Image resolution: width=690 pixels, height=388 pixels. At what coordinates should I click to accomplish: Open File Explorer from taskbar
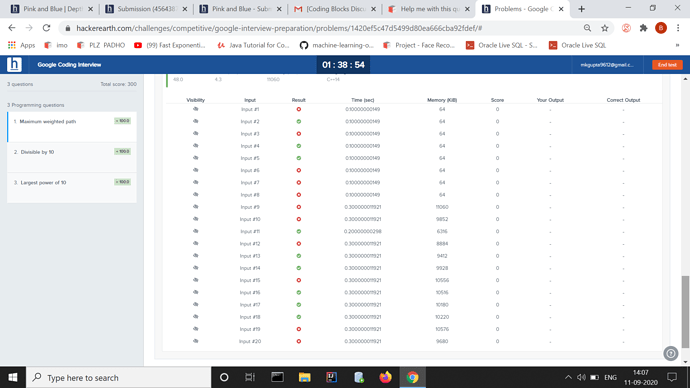point(304,377)
